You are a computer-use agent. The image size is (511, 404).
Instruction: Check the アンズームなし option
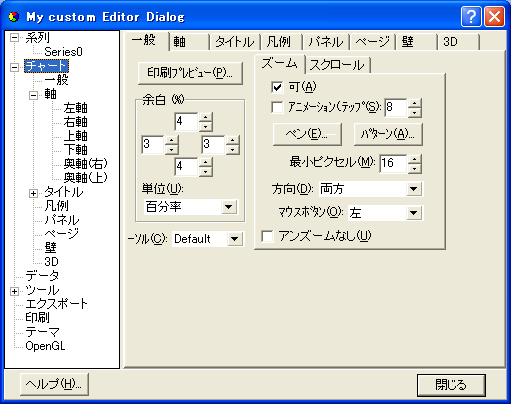click(267, 236)
